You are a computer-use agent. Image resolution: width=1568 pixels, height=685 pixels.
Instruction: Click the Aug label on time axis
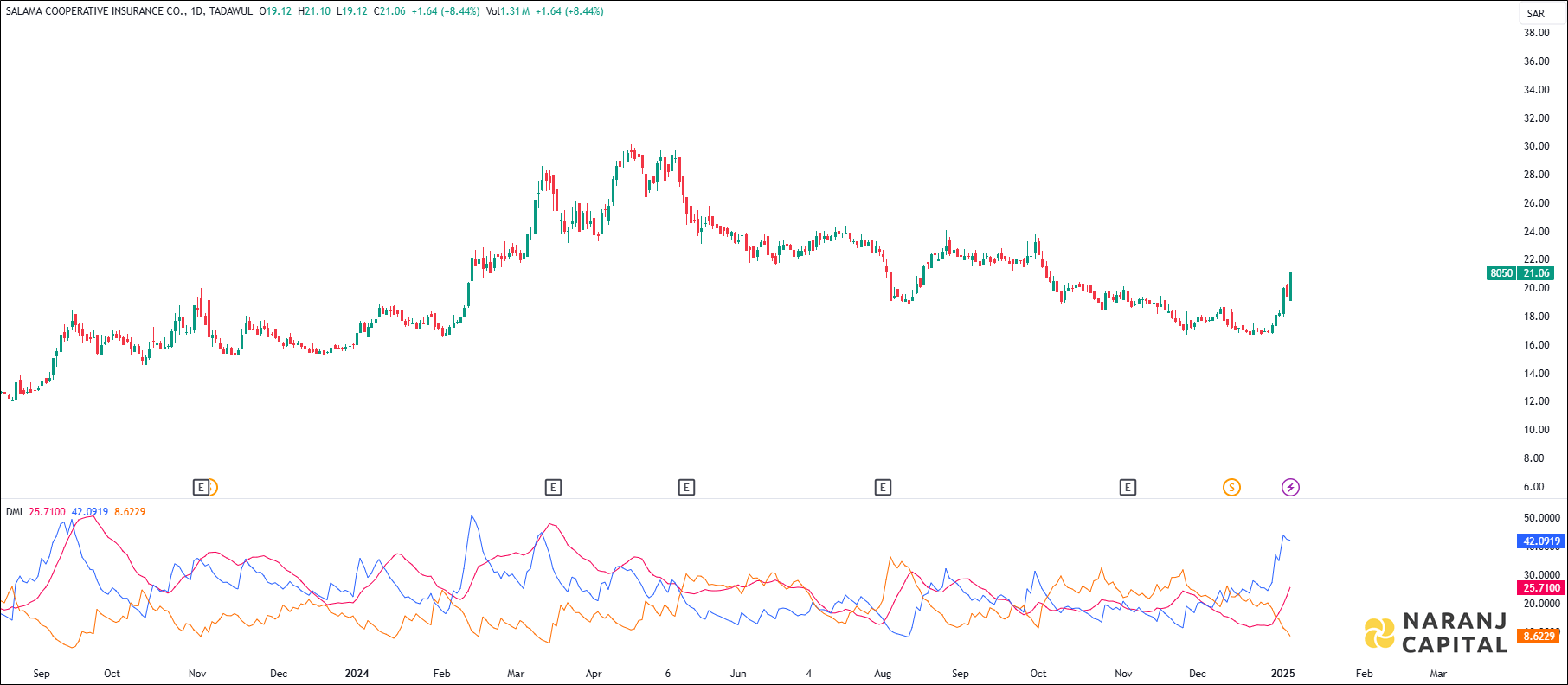883,674
